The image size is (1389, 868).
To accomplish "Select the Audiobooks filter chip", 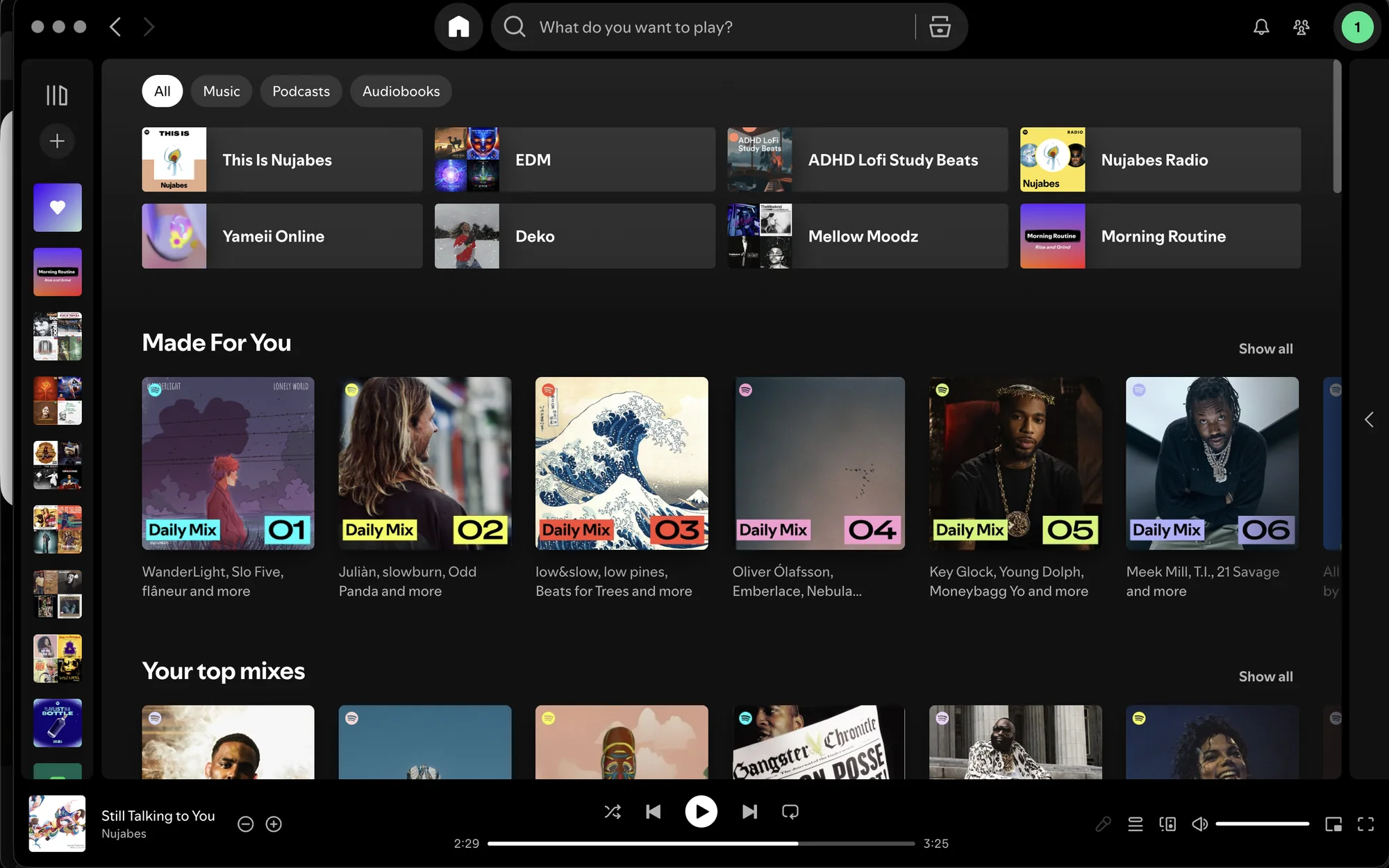I will [x=401, y=91].
